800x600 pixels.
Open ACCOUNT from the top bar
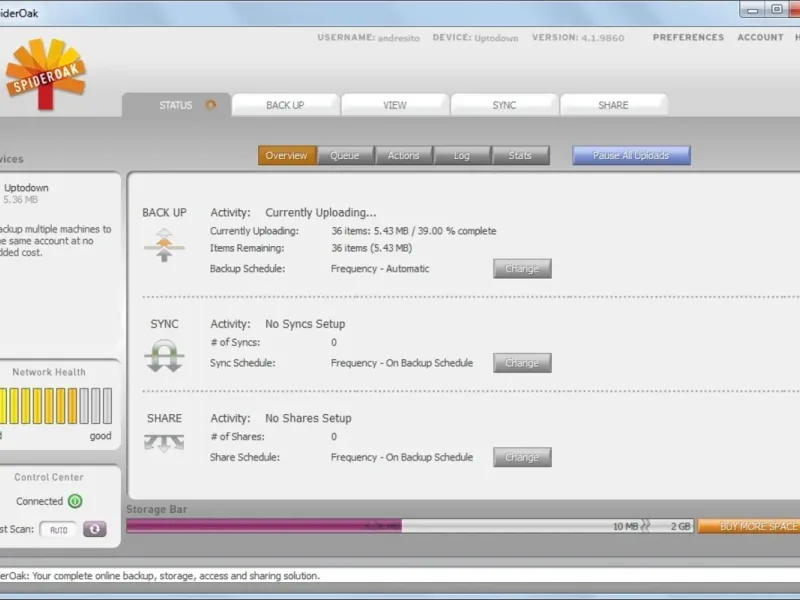pos(760,37)
